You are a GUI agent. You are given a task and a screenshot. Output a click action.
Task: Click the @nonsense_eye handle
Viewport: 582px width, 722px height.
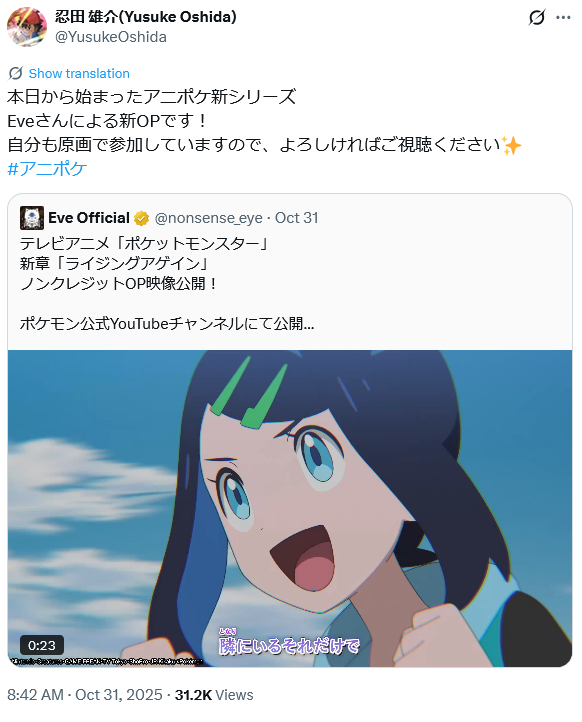(209, 218)
